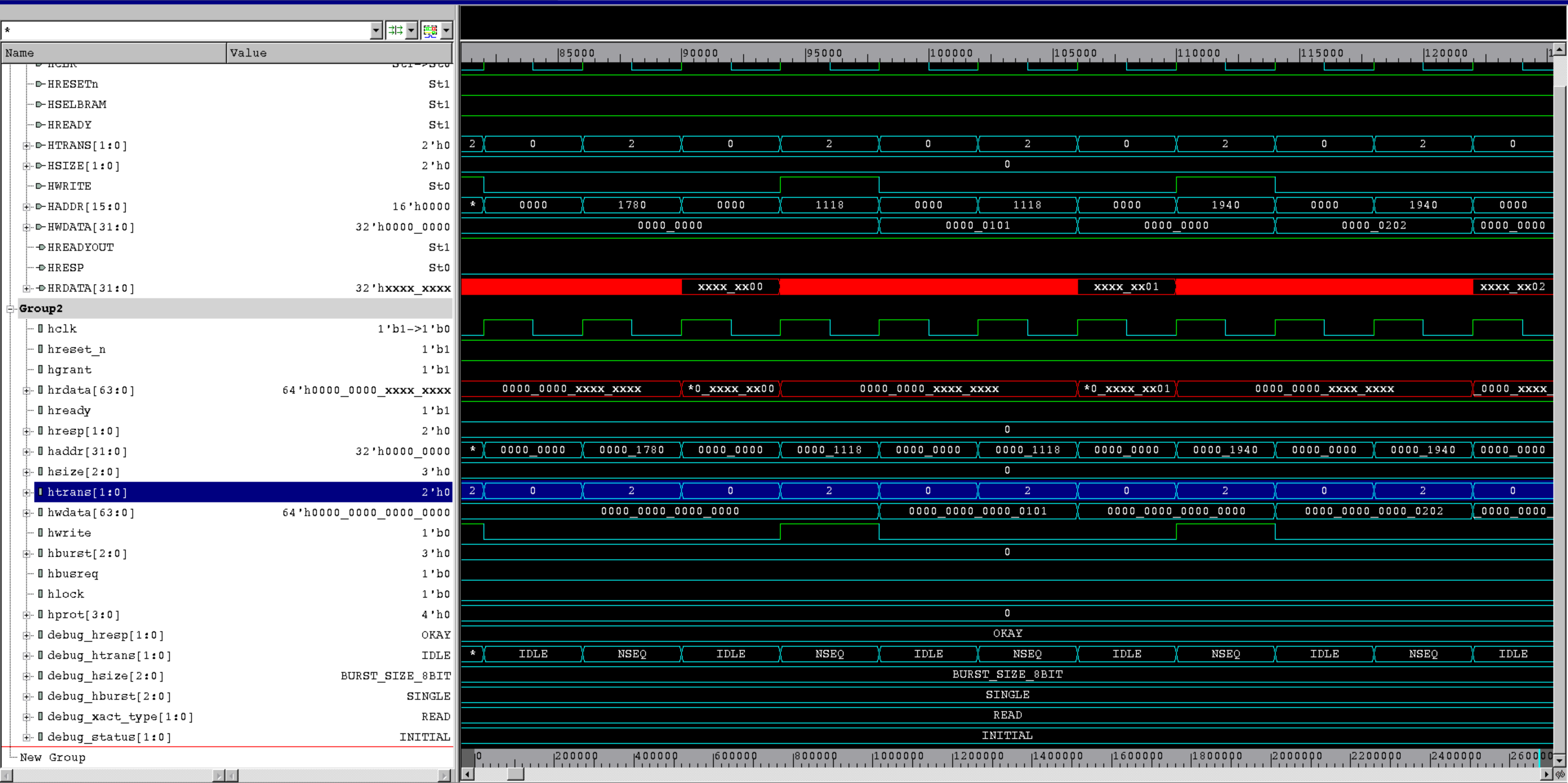
Task: Click the colored waveform display icon
Action: pos(430,30)
